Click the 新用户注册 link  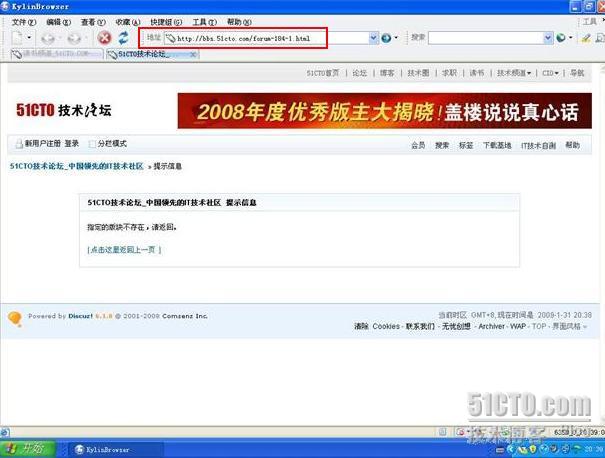point(42,144)
